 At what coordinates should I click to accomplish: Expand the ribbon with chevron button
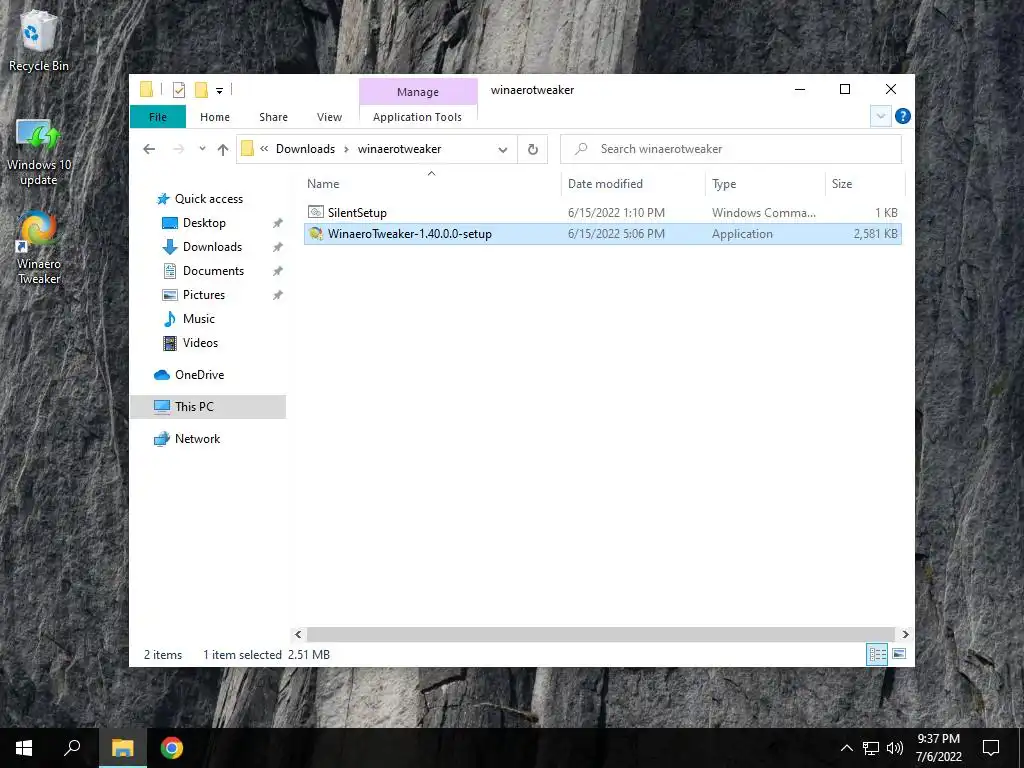click(x=880, y=116)
